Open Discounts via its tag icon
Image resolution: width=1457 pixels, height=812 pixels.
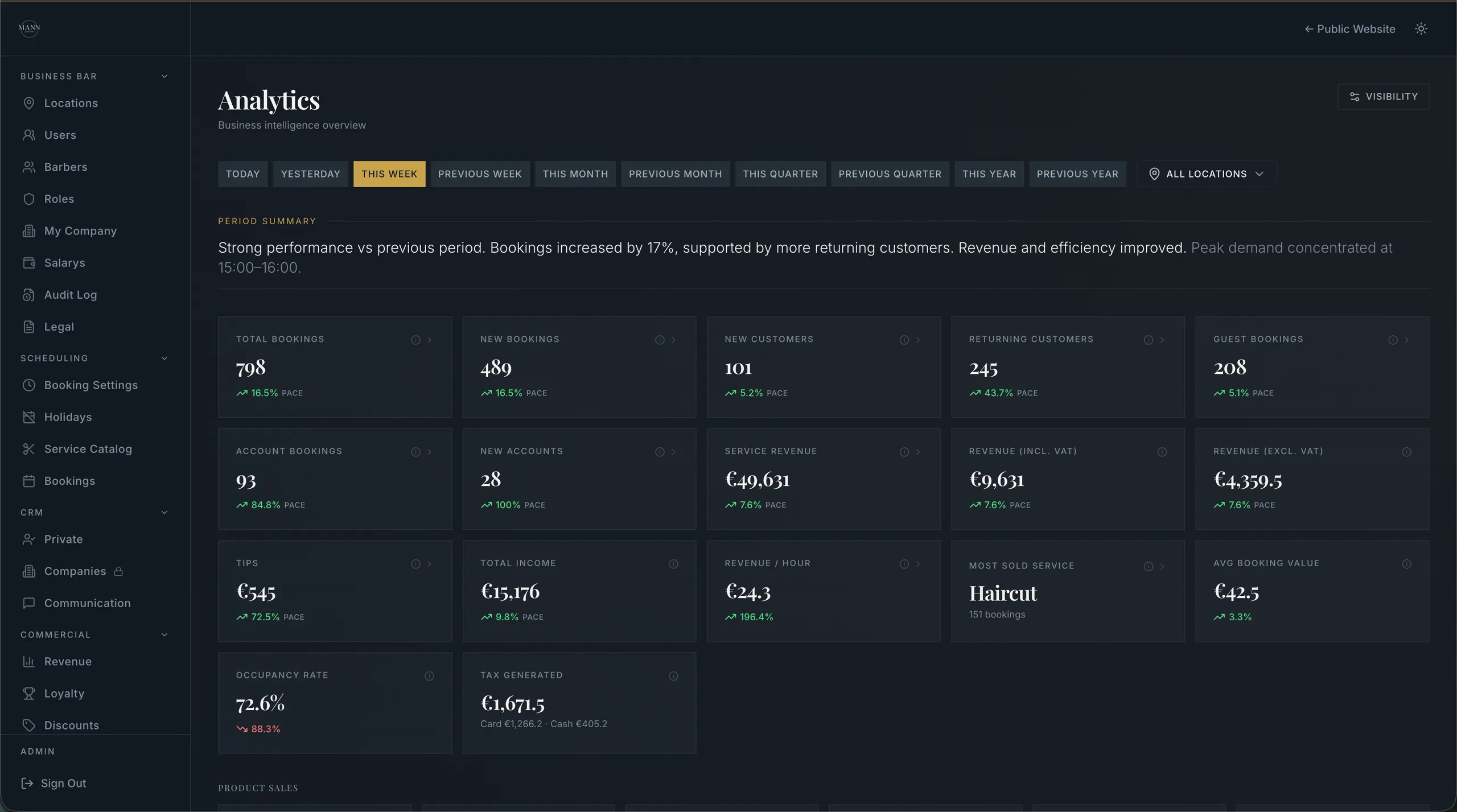[x=29, y=726]
